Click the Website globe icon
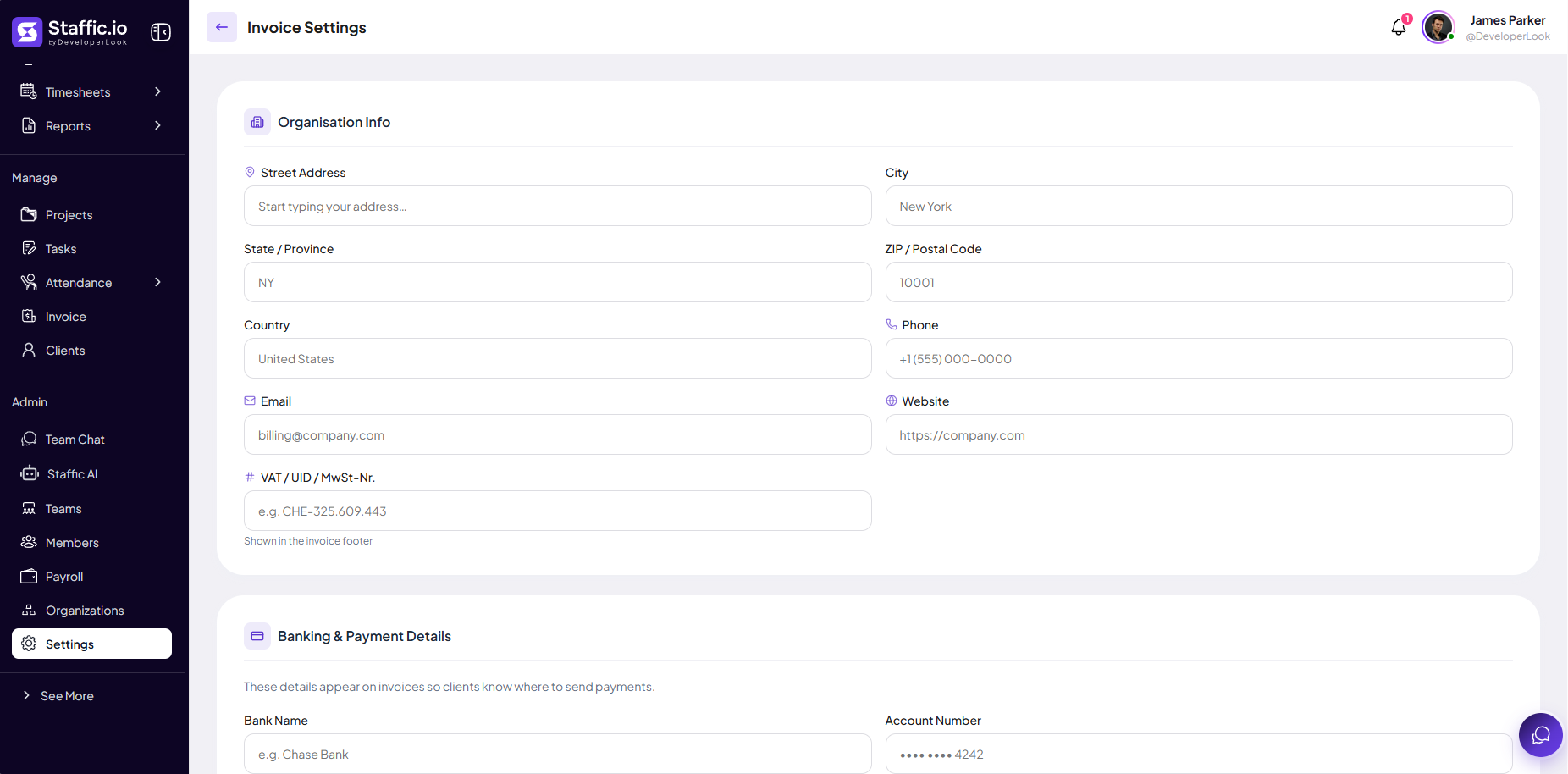This screenshot has width=1568, height=774. [x=892, y=401]
